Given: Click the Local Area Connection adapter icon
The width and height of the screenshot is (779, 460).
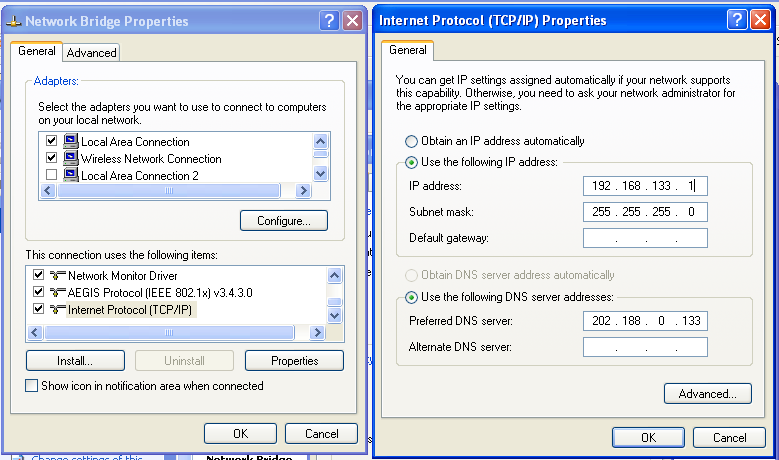Looking at the screenshot, I should pyautogui.click(x=71, y=142).
